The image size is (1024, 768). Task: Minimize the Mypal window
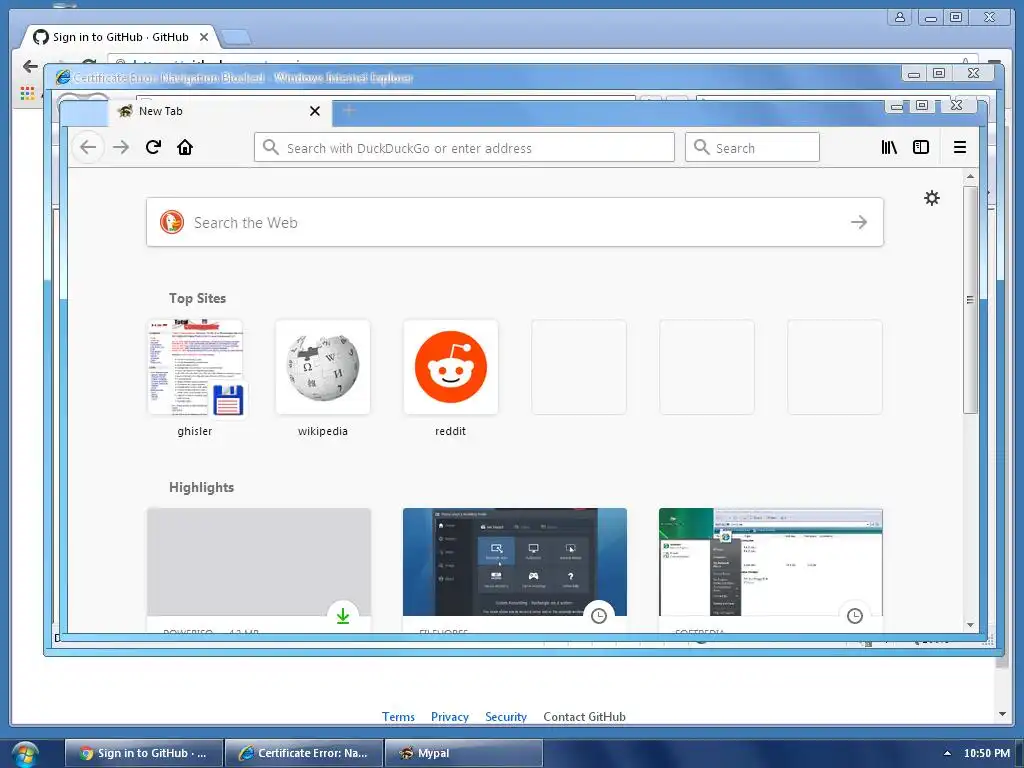pyautogui.click(x=897, y=106)
